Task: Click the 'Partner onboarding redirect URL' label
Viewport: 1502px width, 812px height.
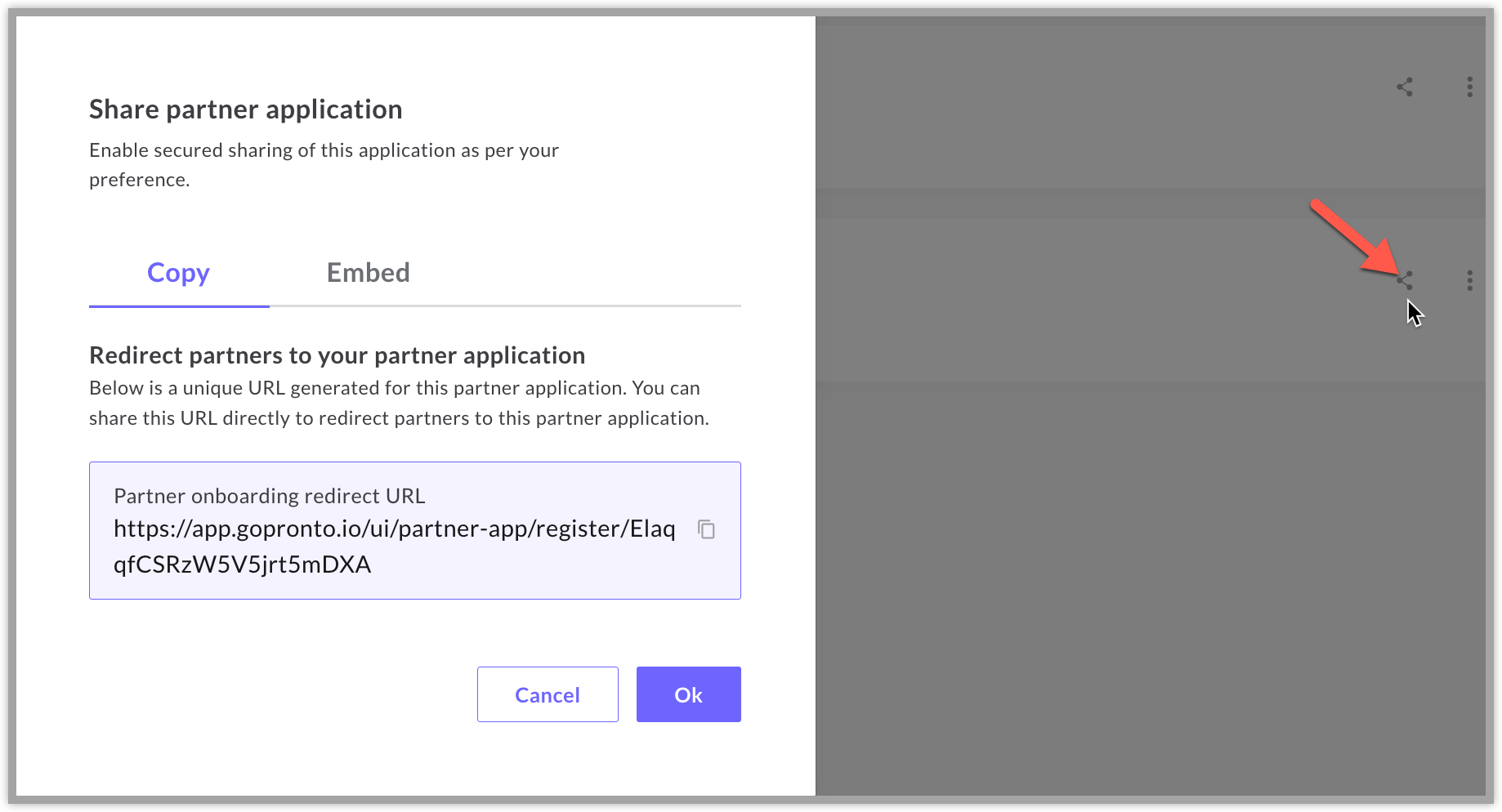Action: point(269,496)
